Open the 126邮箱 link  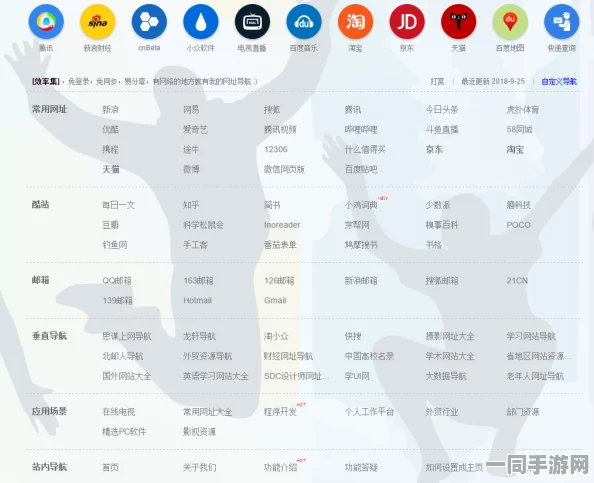[279, 281]
